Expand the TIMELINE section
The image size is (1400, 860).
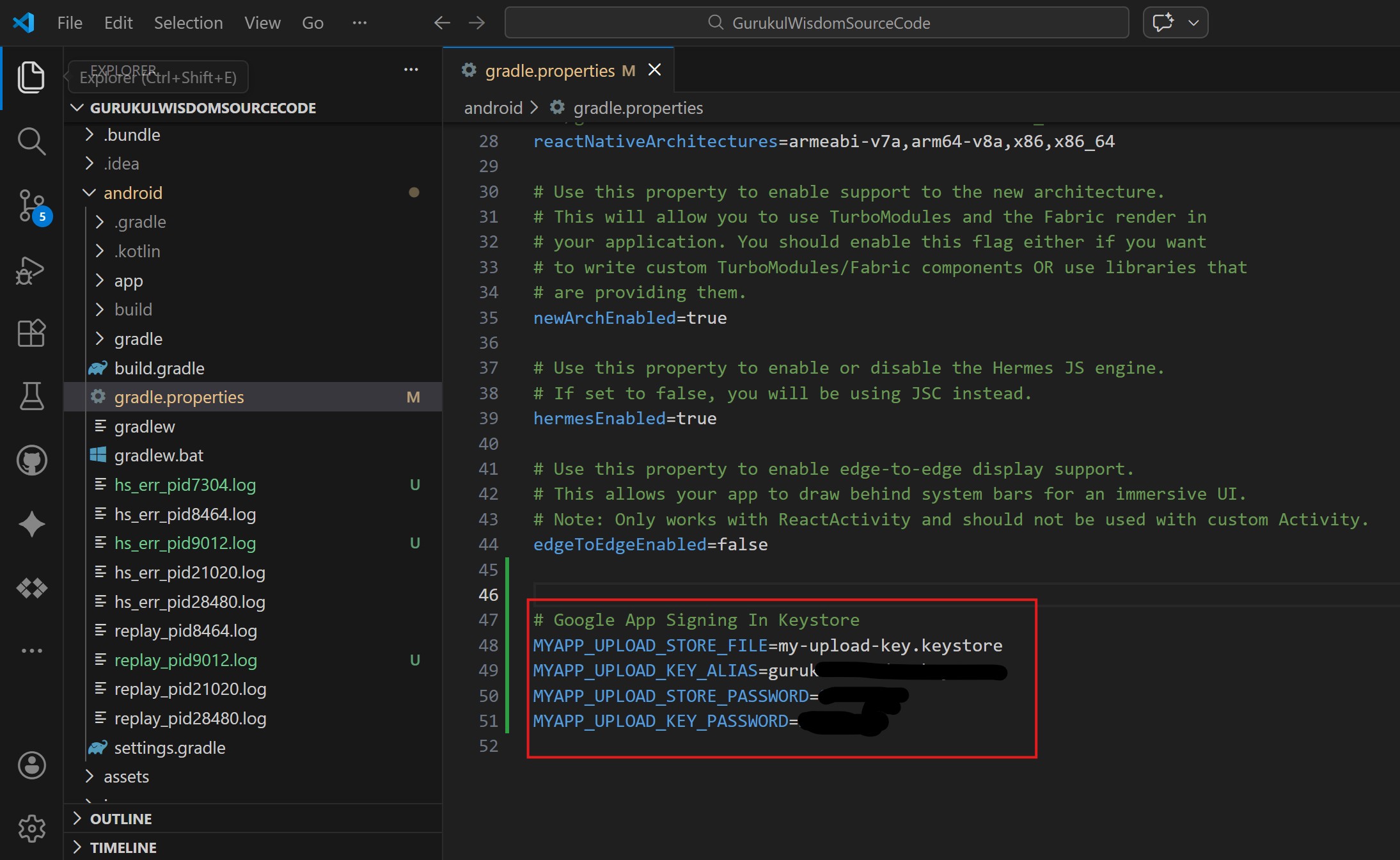[123, 848]
